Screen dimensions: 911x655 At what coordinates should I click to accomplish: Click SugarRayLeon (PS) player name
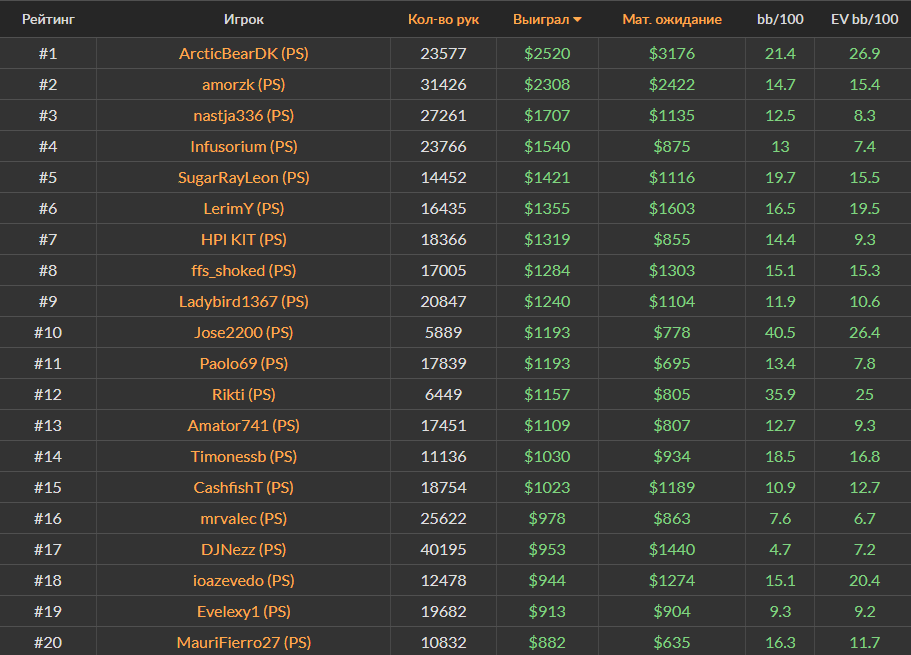tap(244, 177)
